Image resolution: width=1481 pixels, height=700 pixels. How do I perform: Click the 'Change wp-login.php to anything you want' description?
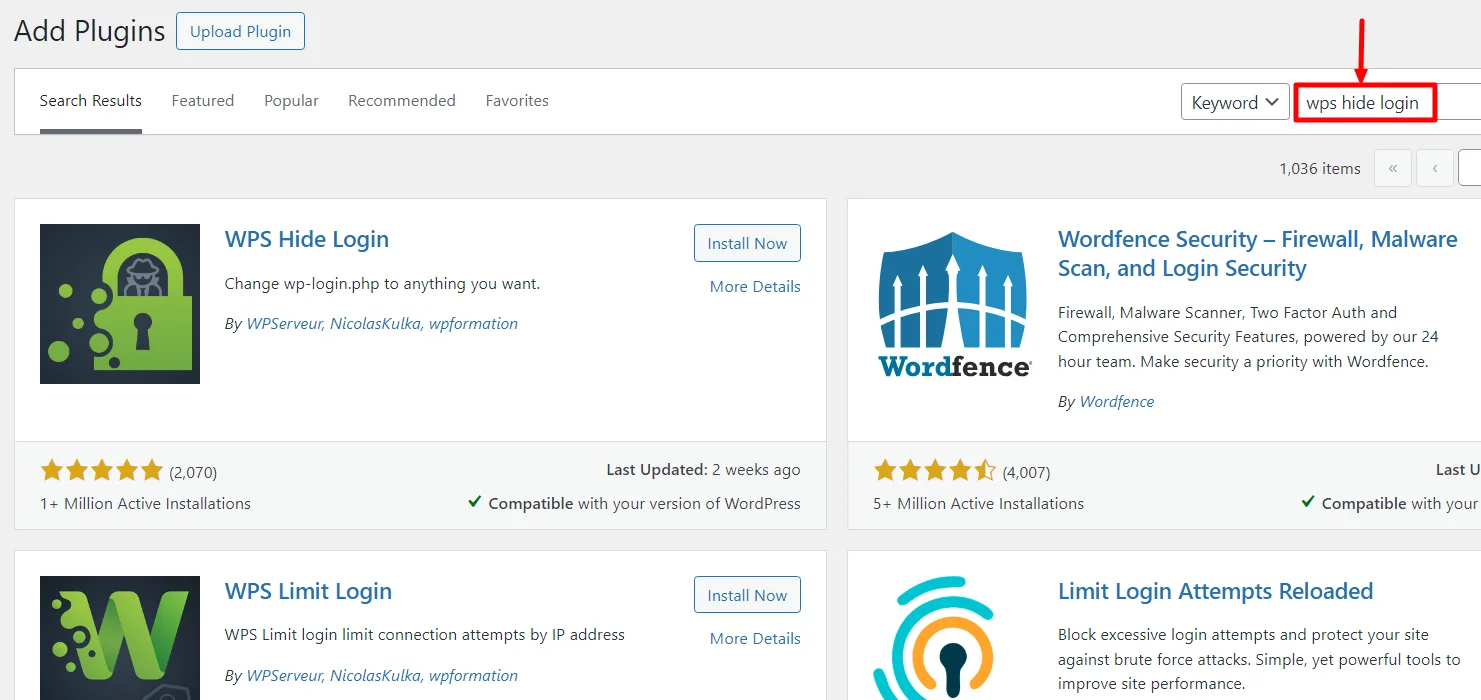pos(382,283)
